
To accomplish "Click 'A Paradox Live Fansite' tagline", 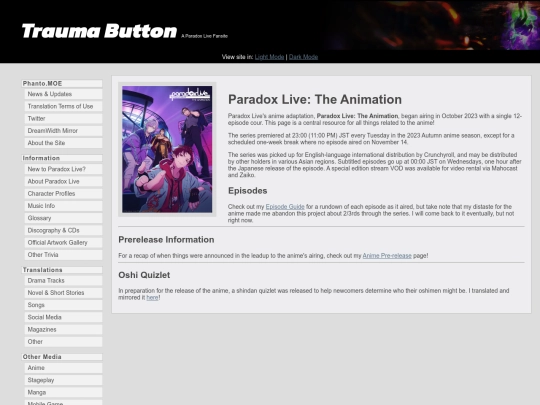I will (205, 36).
